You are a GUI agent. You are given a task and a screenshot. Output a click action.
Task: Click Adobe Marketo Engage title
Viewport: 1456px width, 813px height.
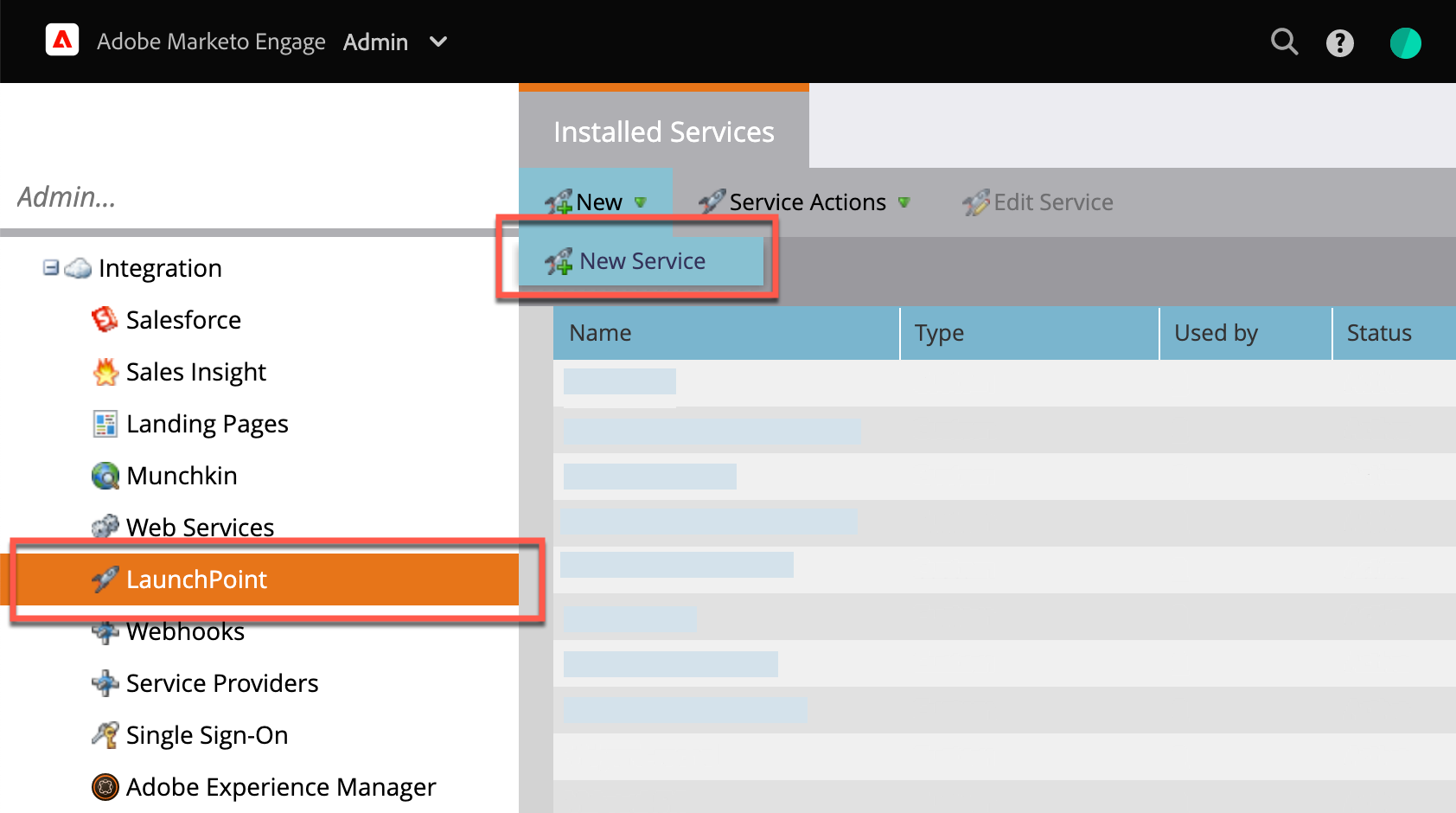[x=211, y=42]
